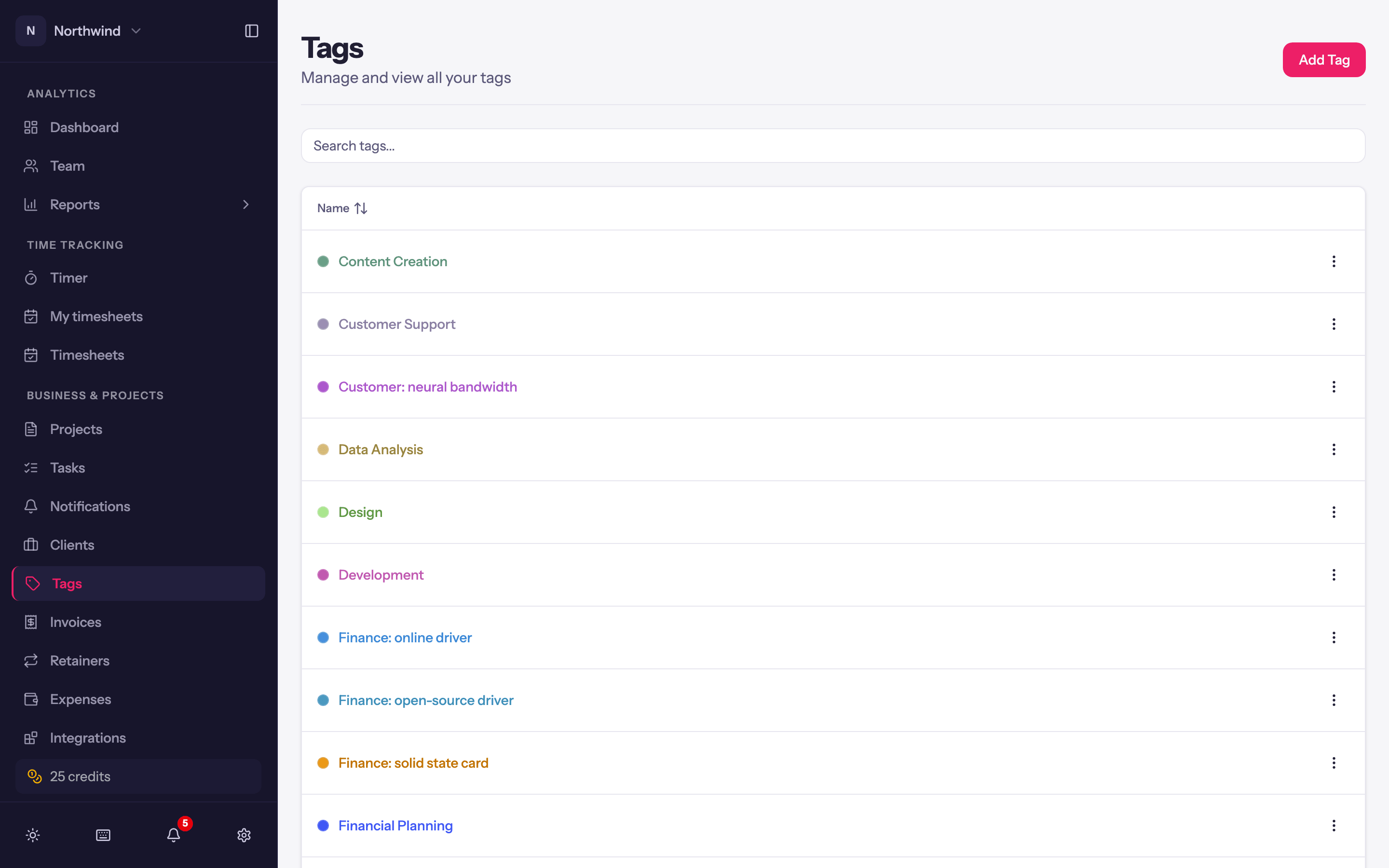Open options for Finance: open-source driver
The height and width of the screenshot is (868, 1389).
(x=1334, y=700)
